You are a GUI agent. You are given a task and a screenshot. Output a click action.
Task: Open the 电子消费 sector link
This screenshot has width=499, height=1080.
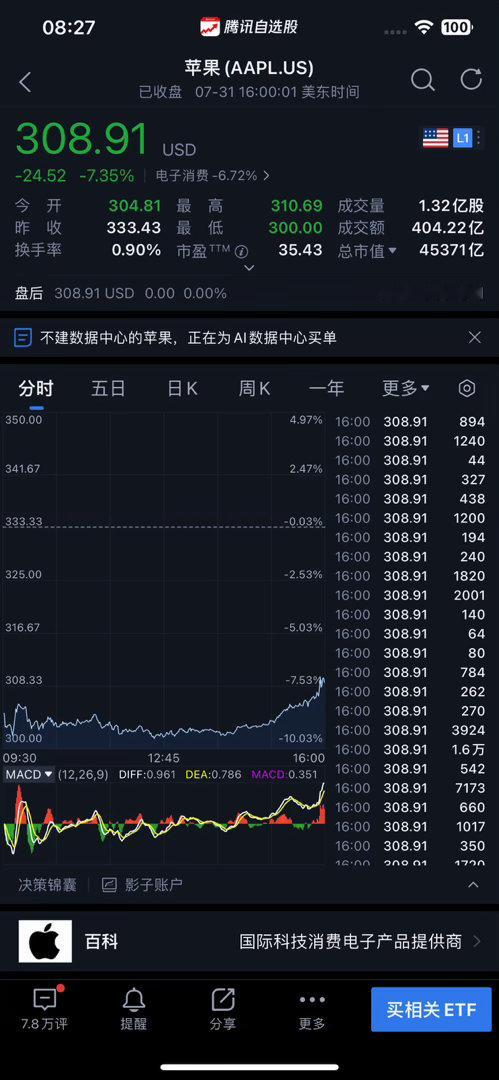[213, 176]
